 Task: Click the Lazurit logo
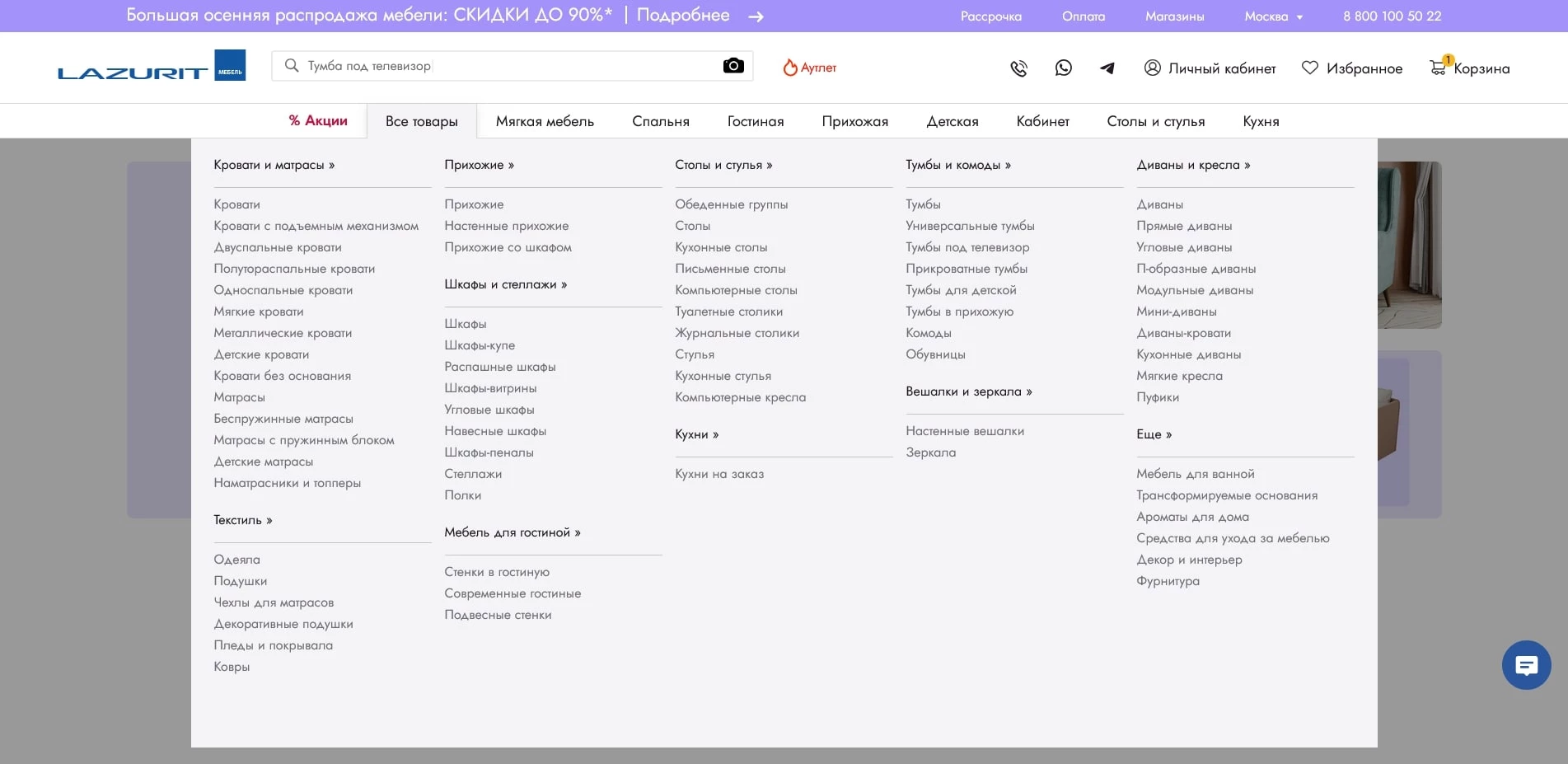(152, 67)
